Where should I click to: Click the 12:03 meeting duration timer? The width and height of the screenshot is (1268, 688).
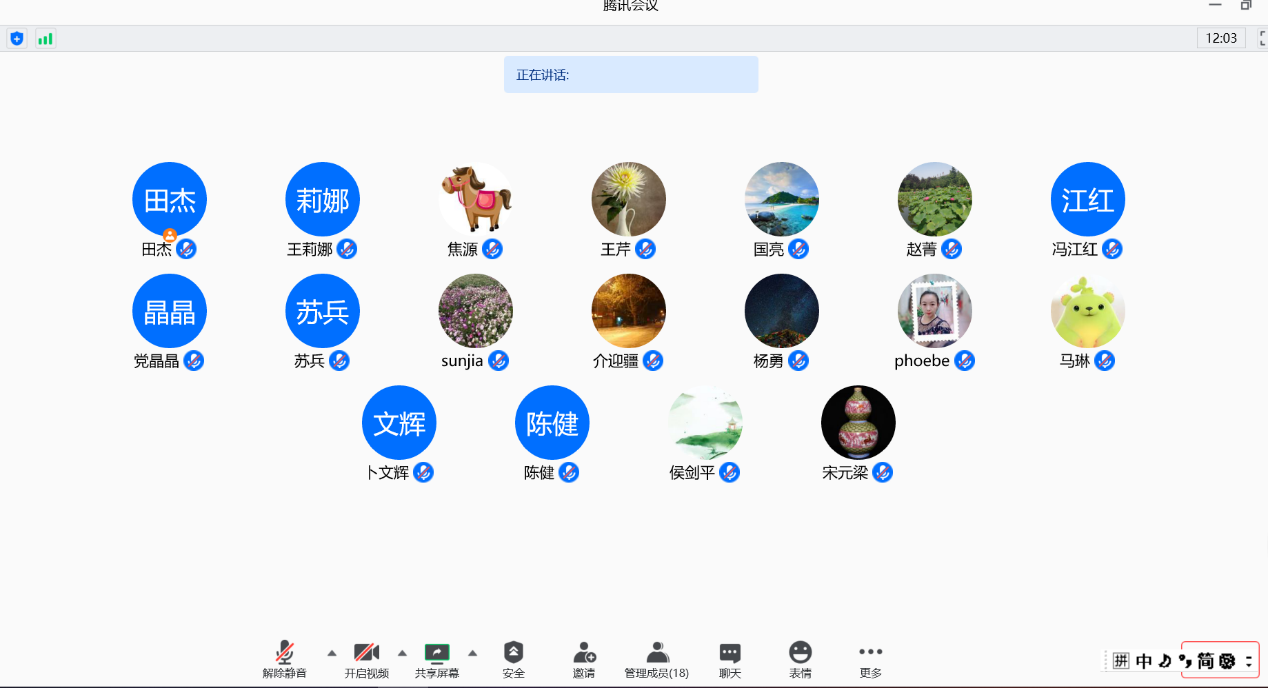point(1221,39)
